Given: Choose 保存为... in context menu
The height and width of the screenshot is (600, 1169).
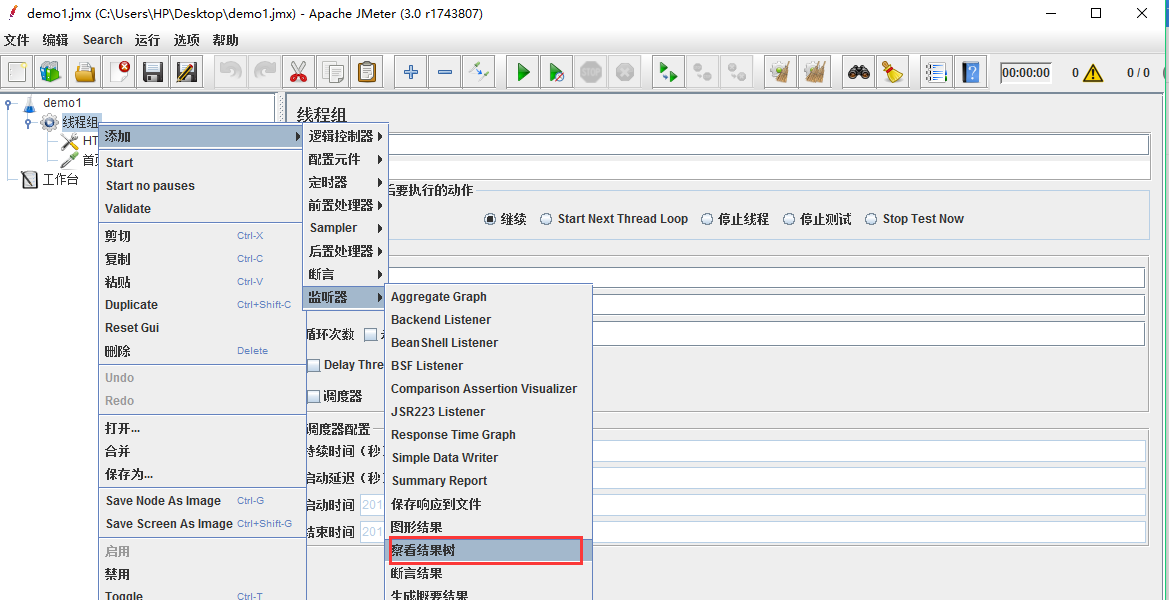Looking at the screenshot, I should (201, 474).
